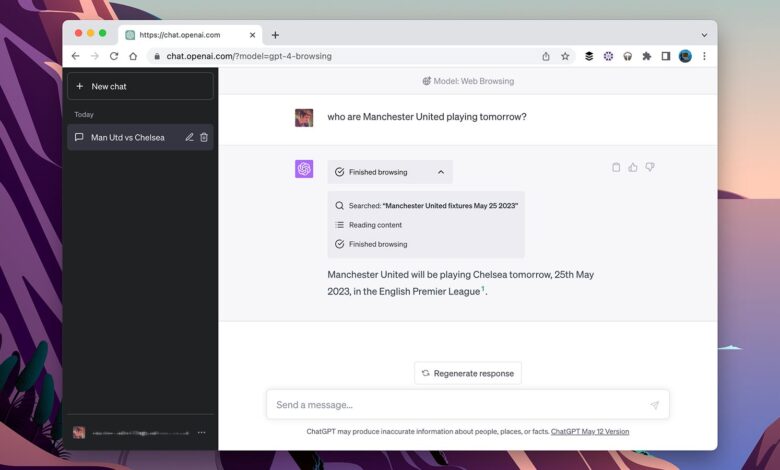
Task: Open the purple circular extension icon
Action: click(608, 56)
